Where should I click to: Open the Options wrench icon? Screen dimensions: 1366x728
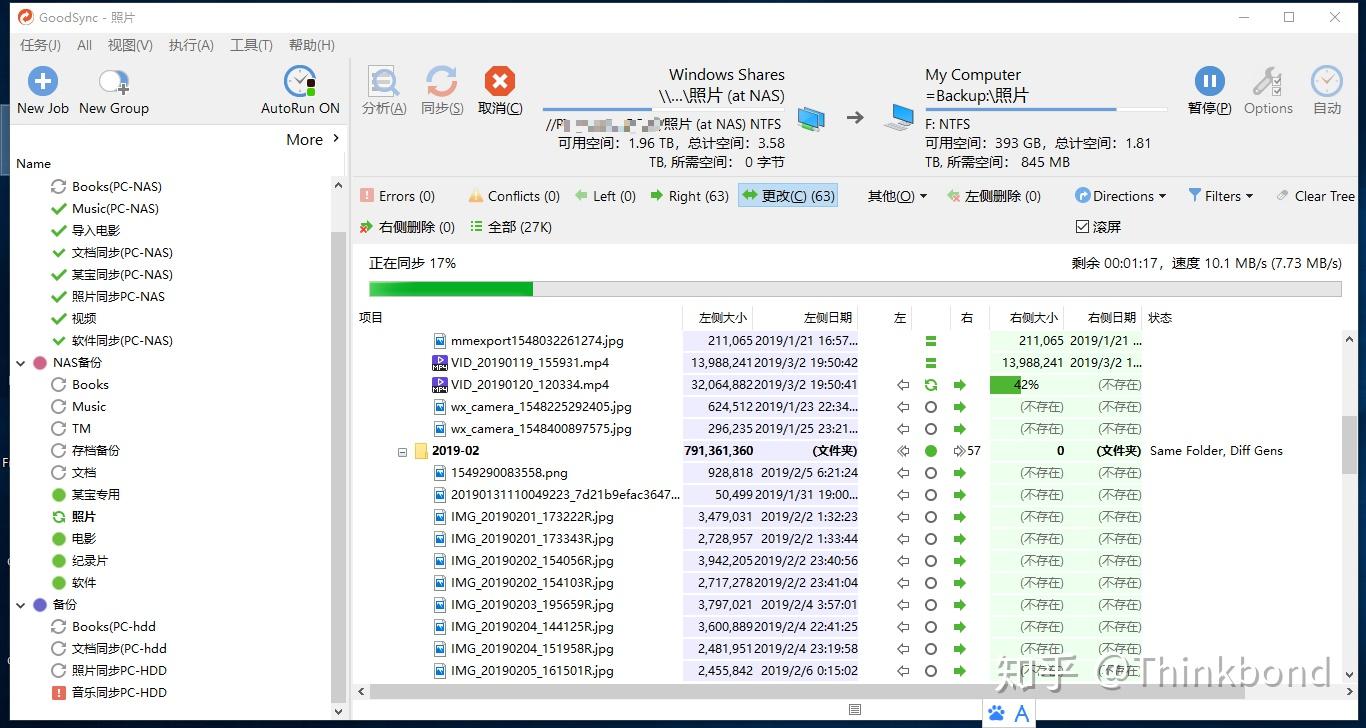(1268, 81)
